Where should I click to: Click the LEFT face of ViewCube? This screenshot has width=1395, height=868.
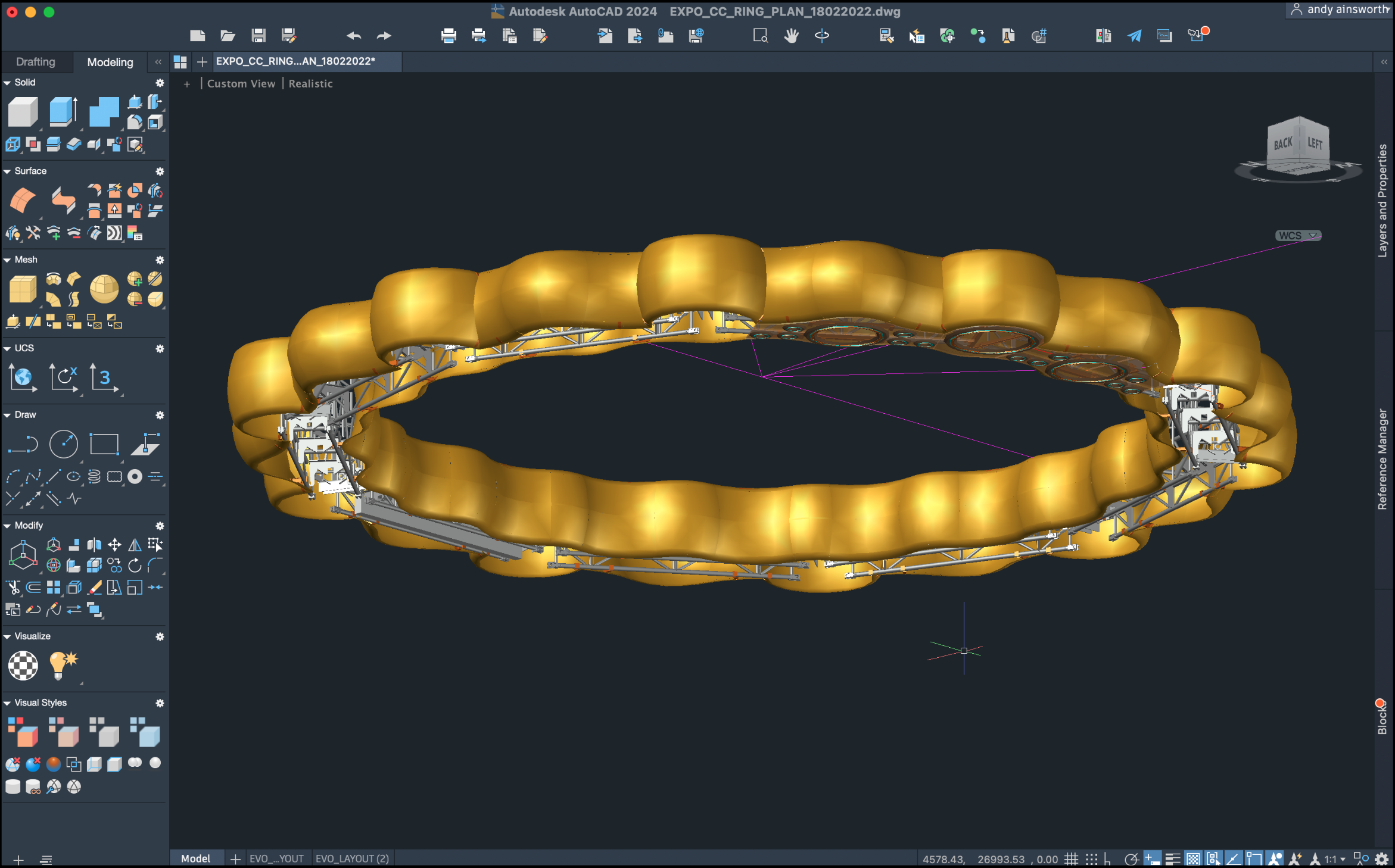(1315, 143)
